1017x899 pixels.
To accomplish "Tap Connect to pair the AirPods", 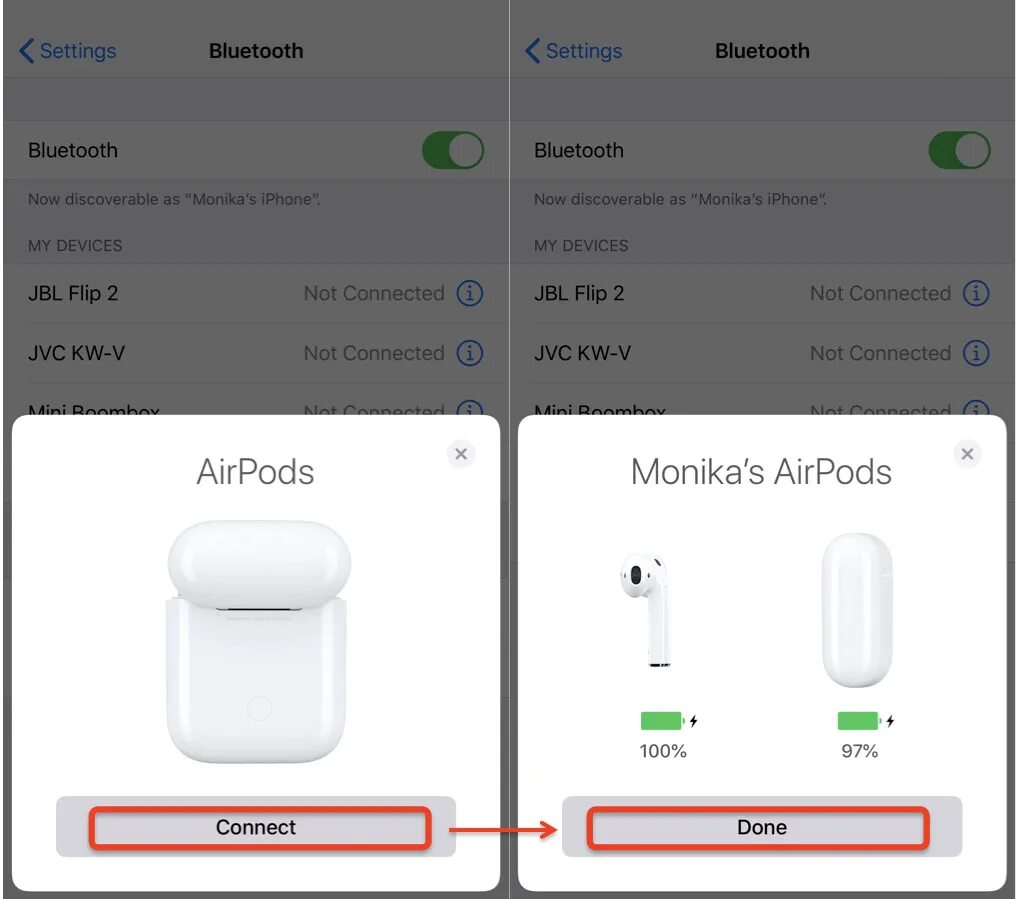I will pyautogui.click(x=256, y=826).
